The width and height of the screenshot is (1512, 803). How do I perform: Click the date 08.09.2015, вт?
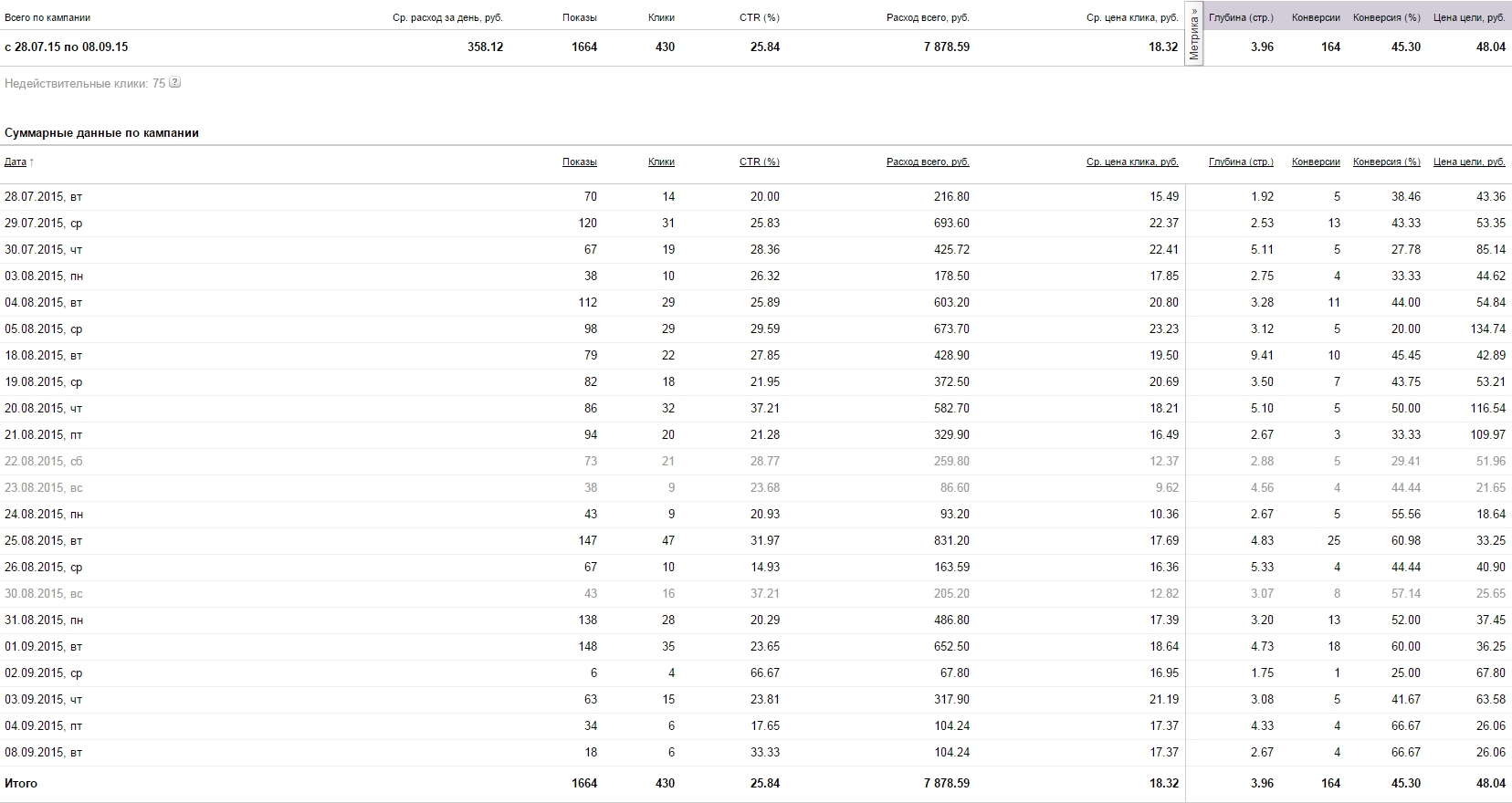pyautogui.click(x=43, y=752)
